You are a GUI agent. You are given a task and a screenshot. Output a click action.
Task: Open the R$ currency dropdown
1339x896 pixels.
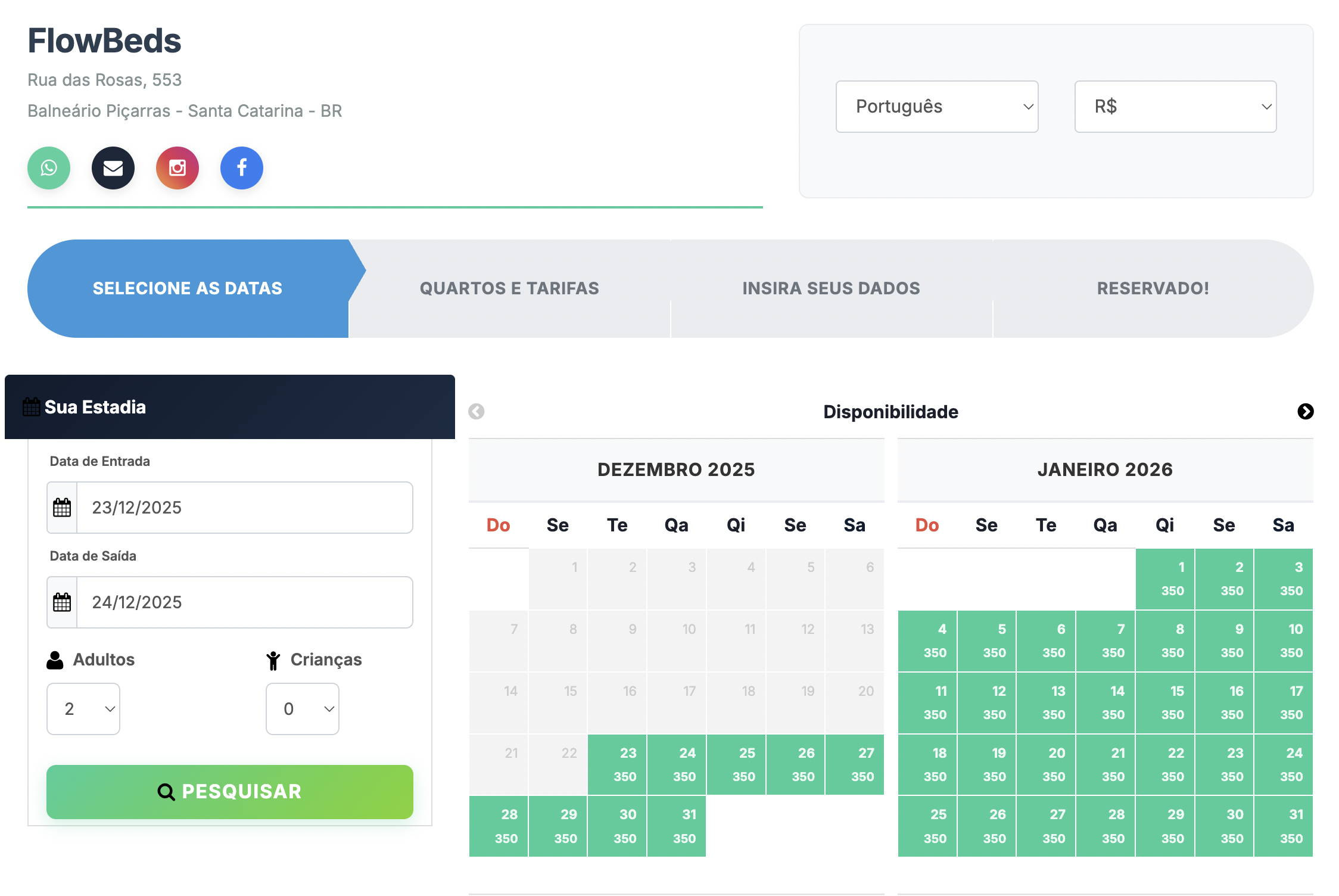(1175, 107)
